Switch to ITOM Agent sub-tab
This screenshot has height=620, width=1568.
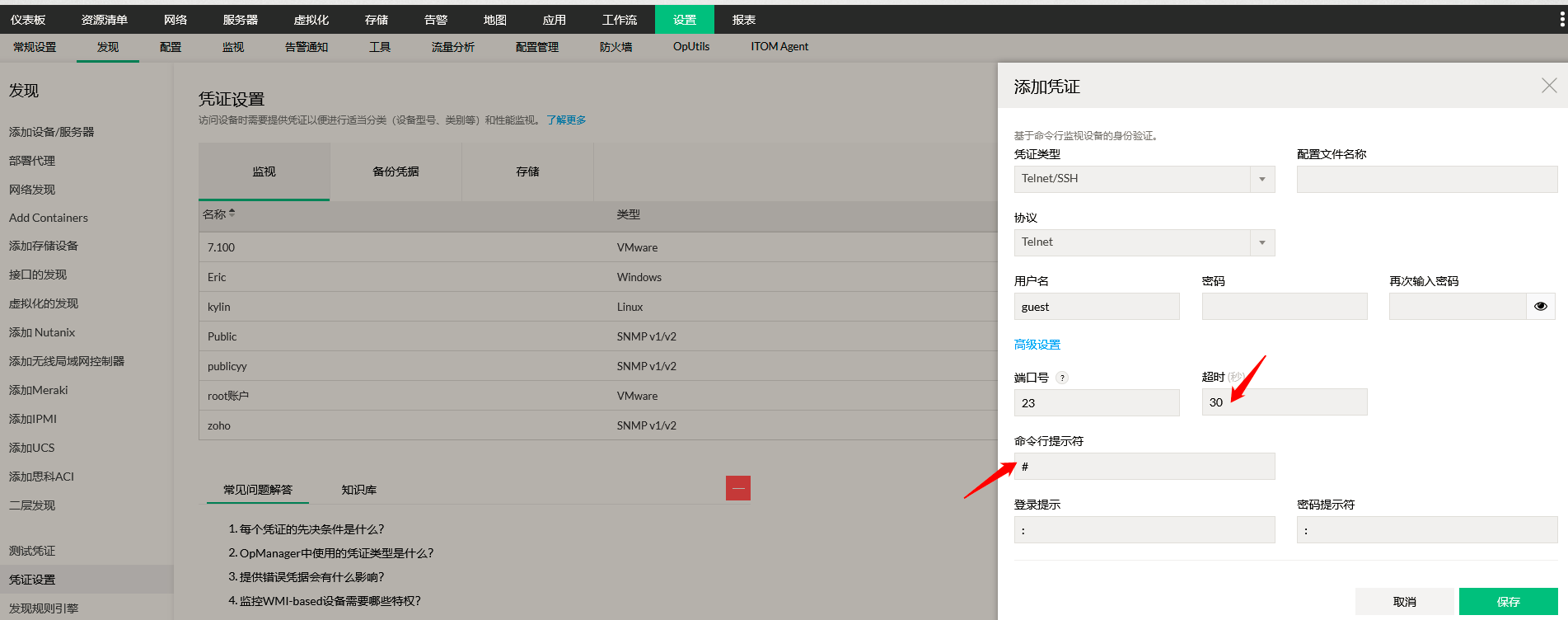[779, 47]
